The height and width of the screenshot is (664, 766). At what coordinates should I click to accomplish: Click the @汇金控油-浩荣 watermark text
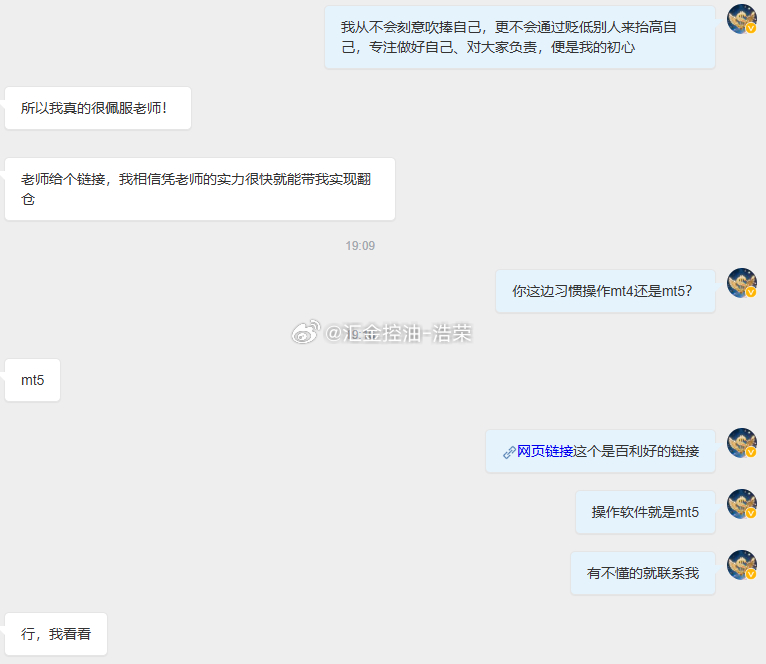point(398,333)
